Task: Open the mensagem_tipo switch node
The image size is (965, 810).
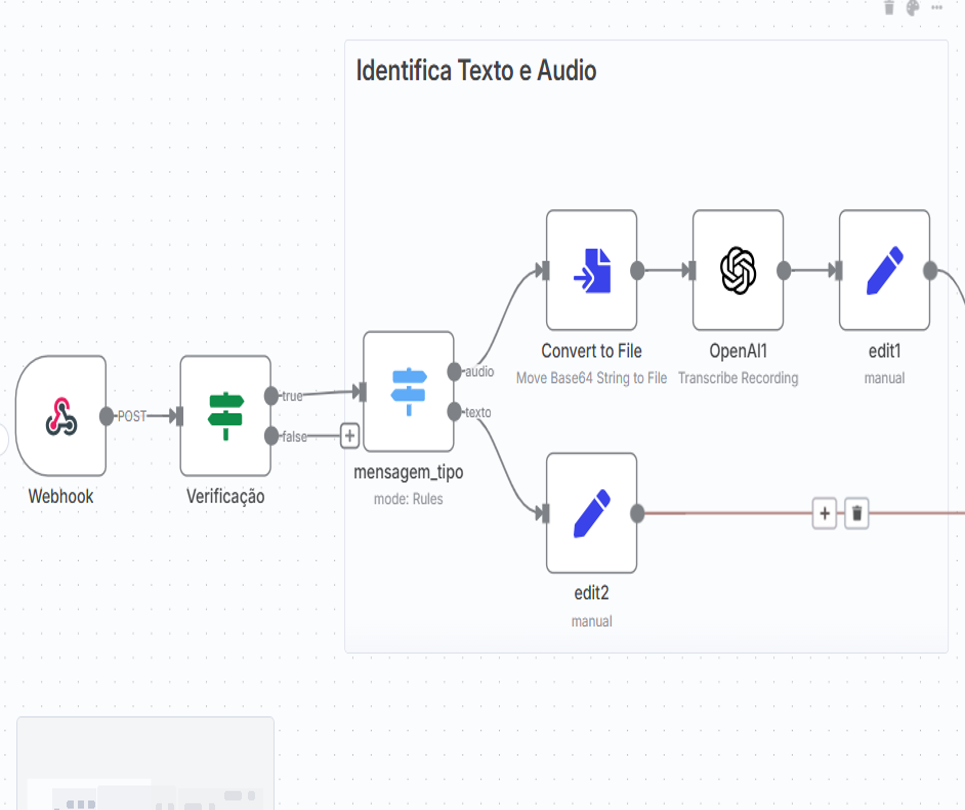Action: (x=408, y=391)
